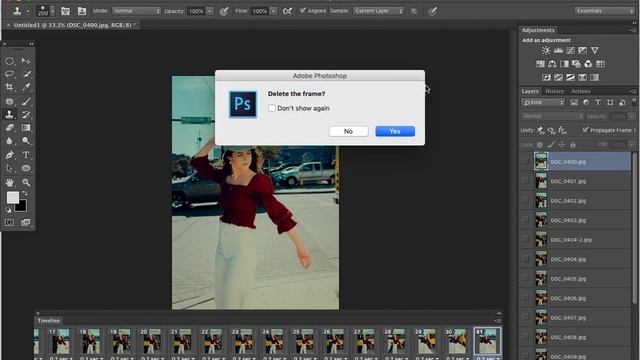640x360 pixels.
Task: Select the Timeline panel tab
Action: (x=49, y=320)
